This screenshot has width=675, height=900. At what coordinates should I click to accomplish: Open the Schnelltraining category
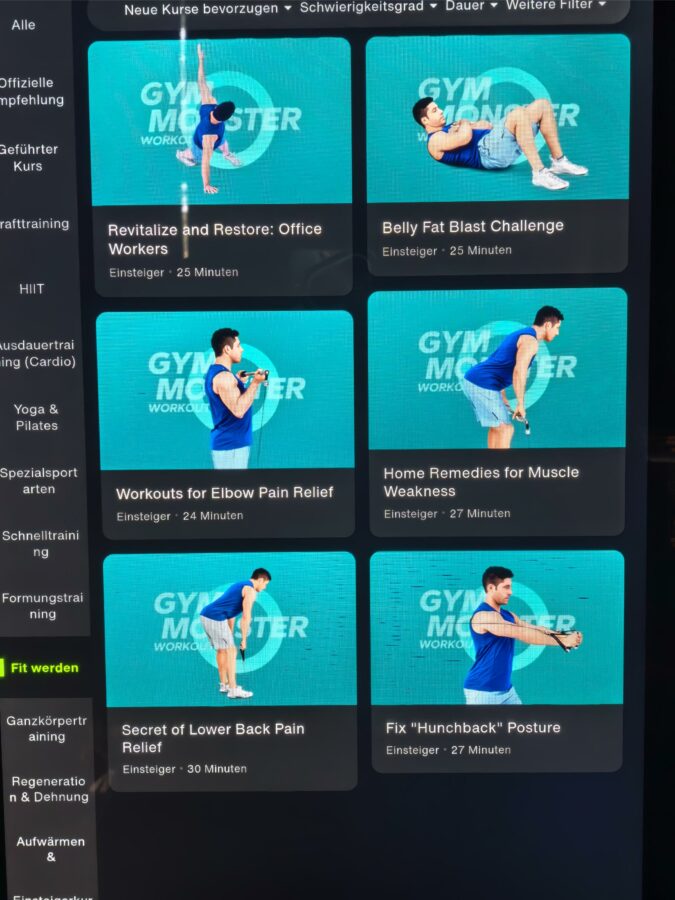point(39,543)
